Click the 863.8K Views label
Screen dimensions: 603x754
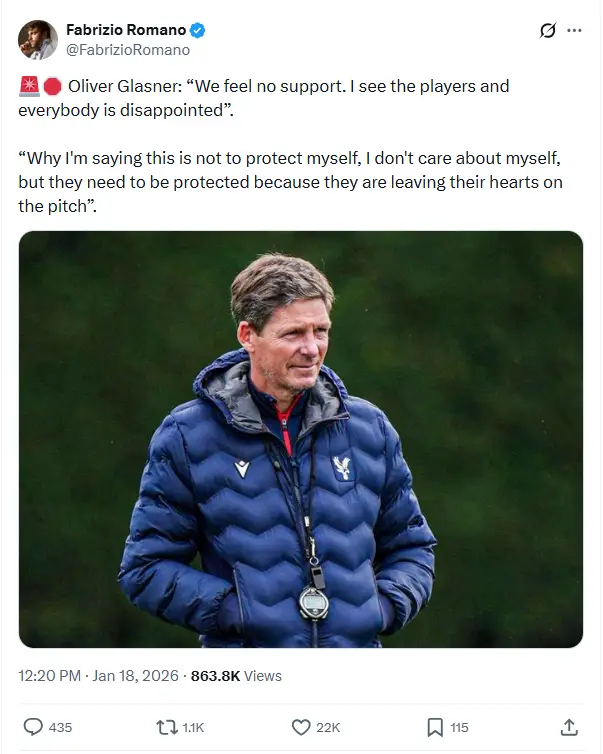(237, 676)
